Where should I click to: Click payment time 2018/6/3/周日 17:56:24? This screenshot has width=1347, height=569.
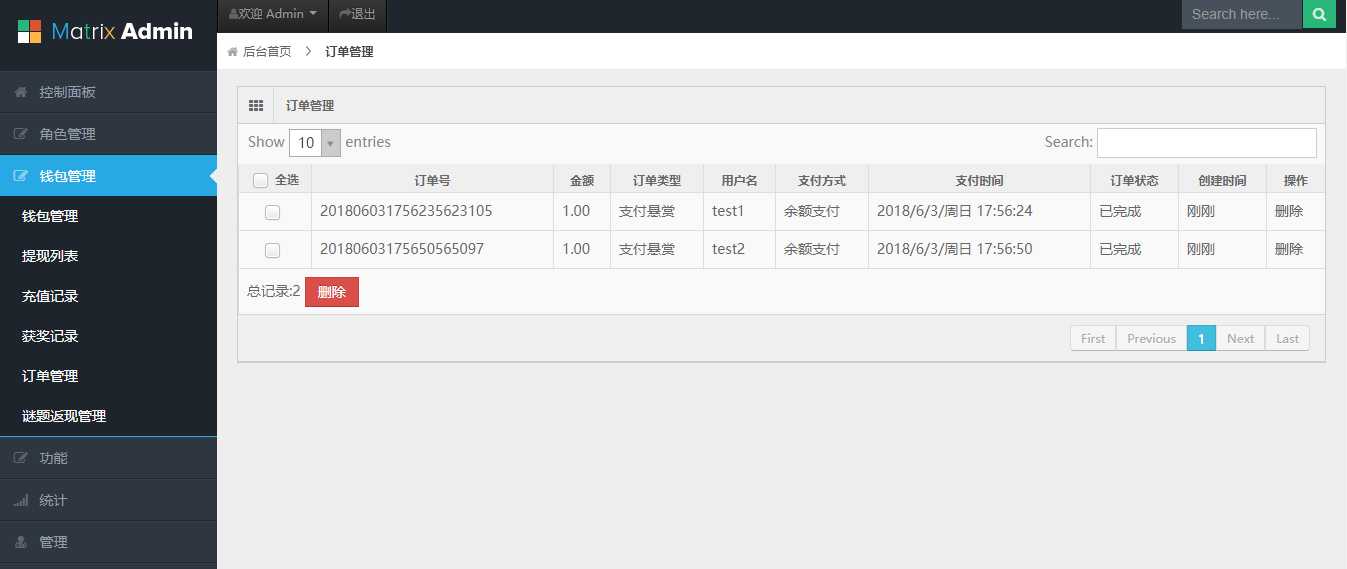[x=954, y=211]
